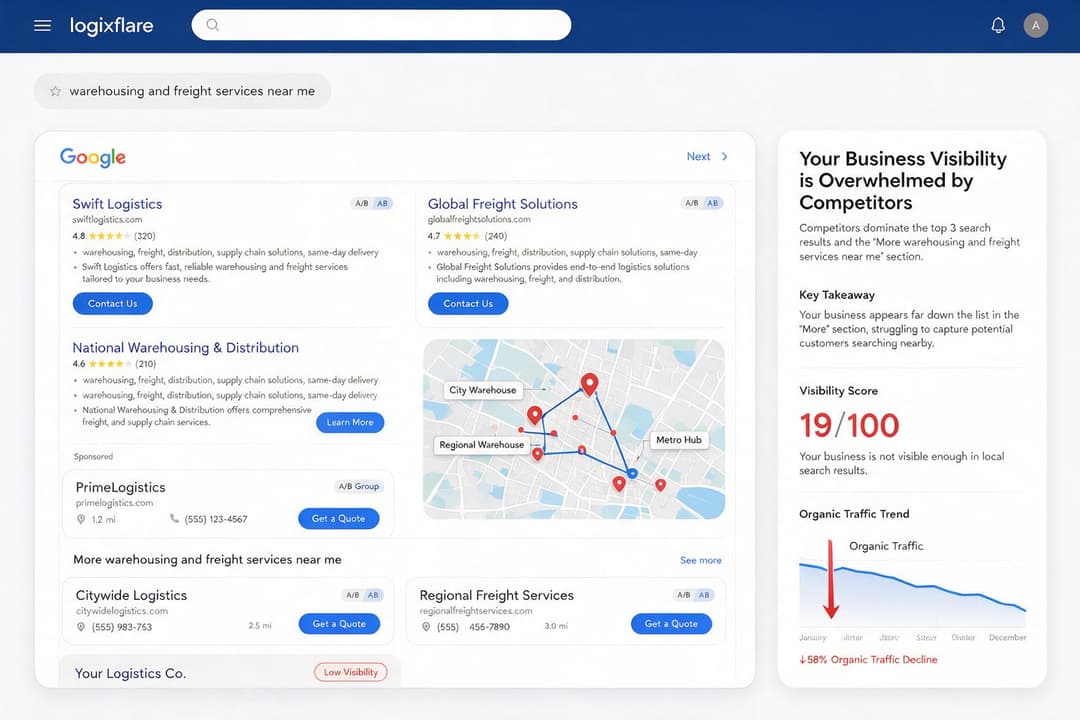Click the 19/100 Visibility Score value
Viewport: 1080px width, 720px height.
pos(849,425)
